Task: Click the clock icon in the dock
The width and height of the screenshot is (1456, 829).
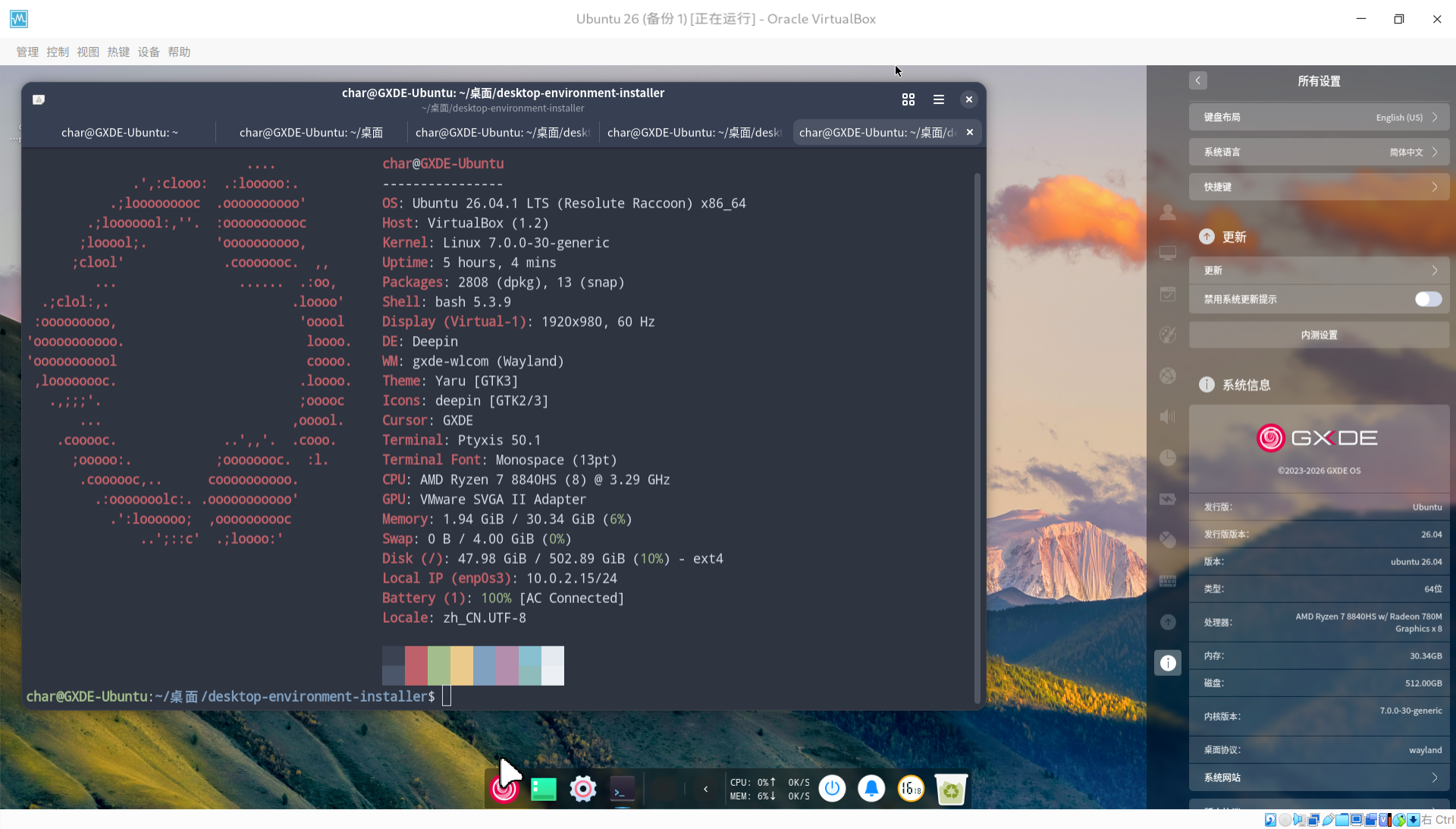Action: point(911,789)
